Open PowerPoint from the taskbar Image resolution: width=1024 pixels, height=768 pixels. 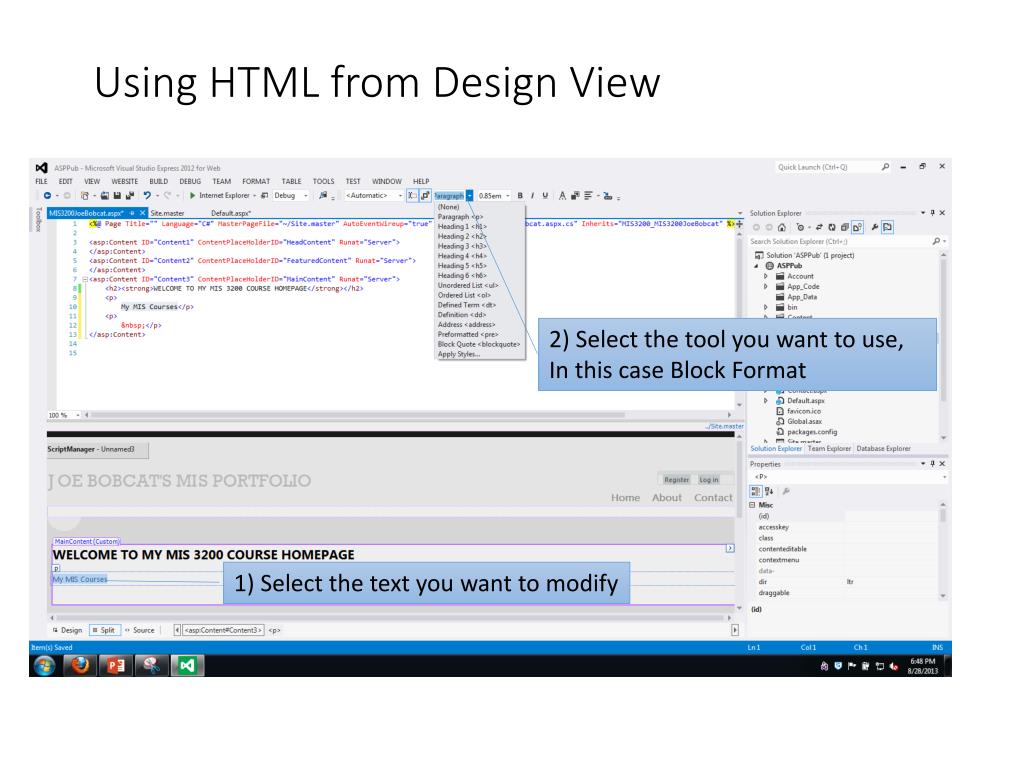pyautogui.click(x=116, y=665)
